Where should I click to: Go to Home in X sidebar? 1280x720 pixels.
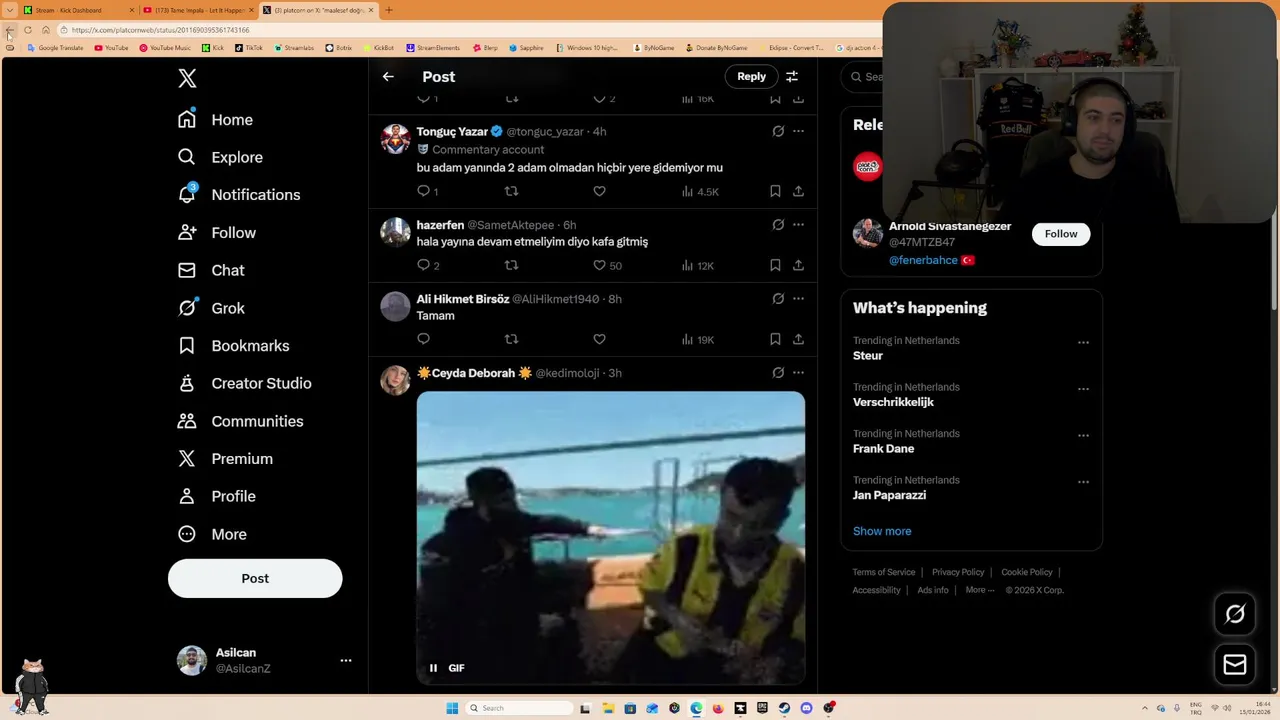coord(215,120)
